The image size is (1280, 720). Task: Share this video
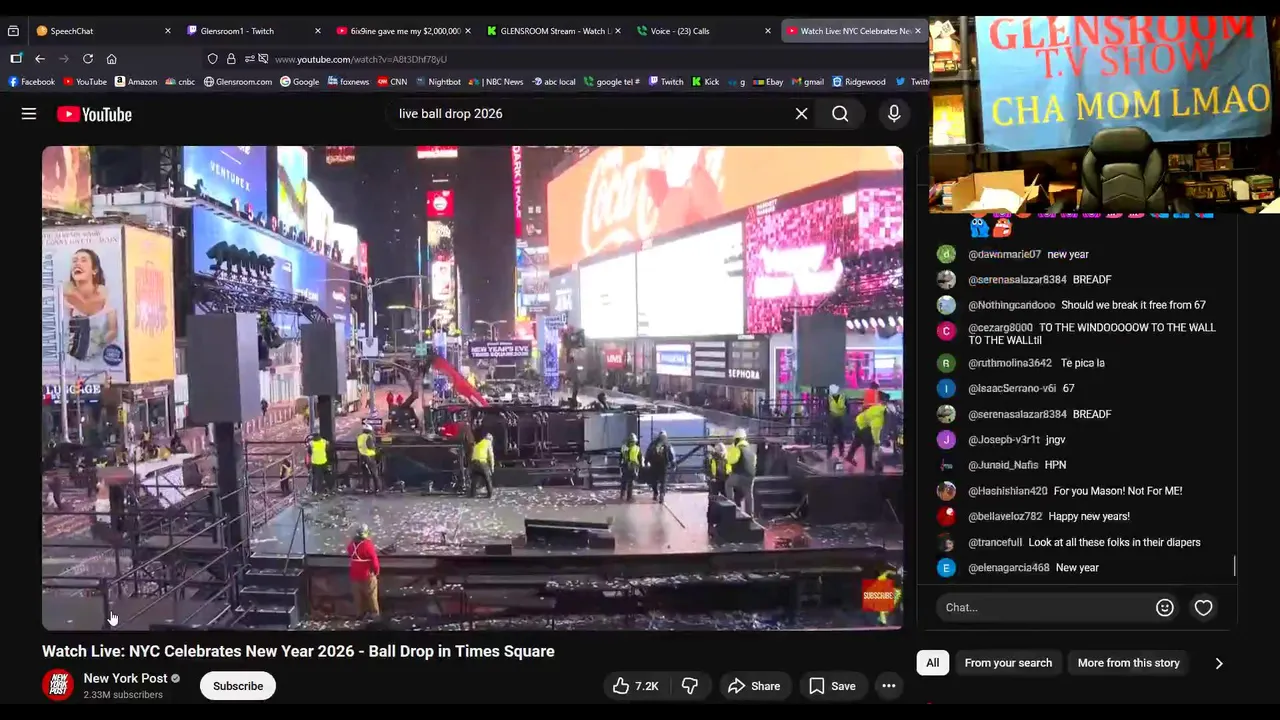(x=753, y=686)
